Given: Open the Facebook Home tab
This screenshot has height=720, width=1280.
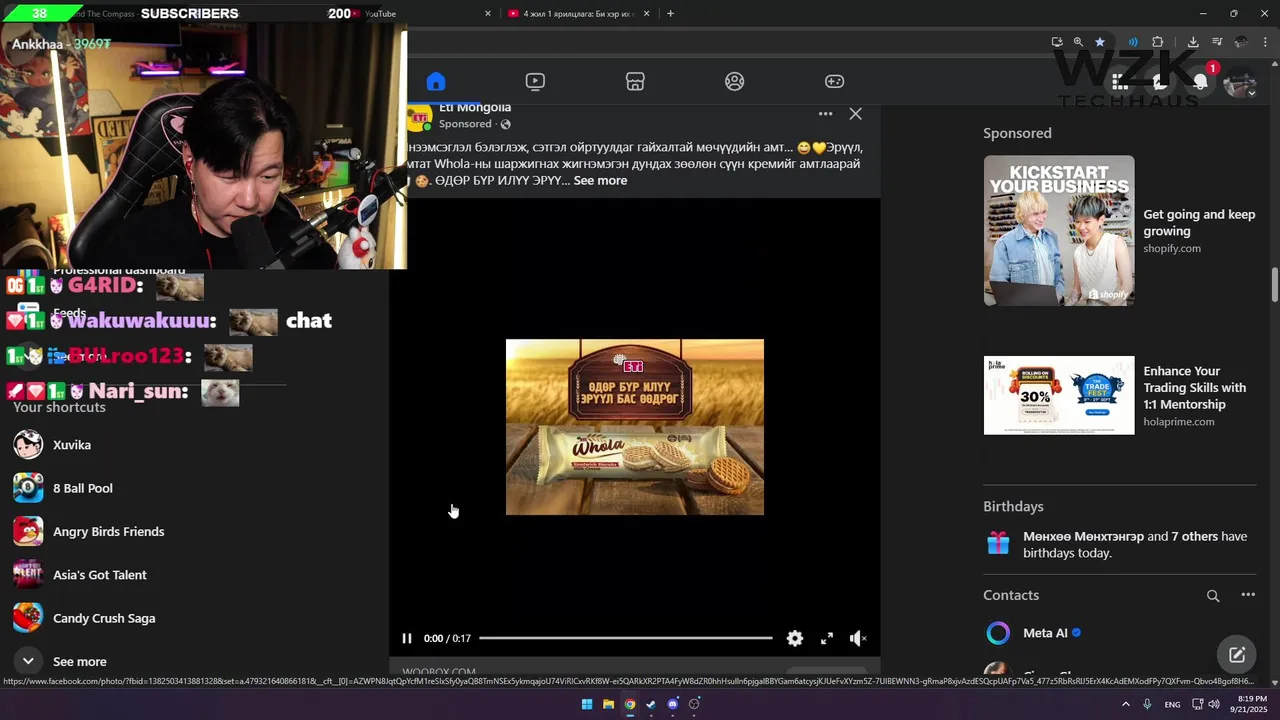Looking at the screenshot, I should [435, 82].
